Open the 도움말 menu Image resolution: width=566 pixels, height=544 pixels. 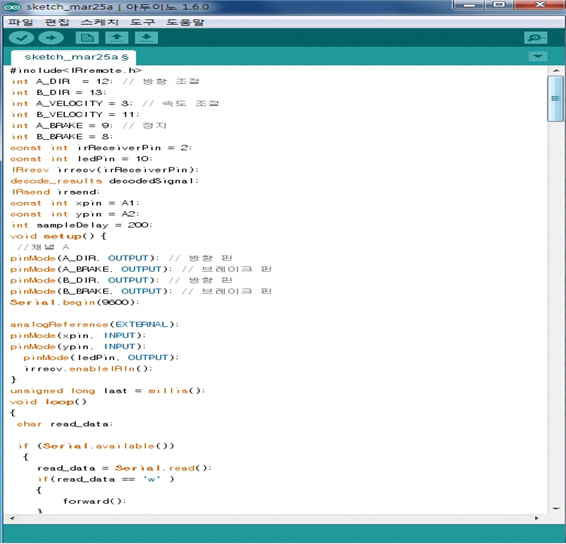pos(185,22)
